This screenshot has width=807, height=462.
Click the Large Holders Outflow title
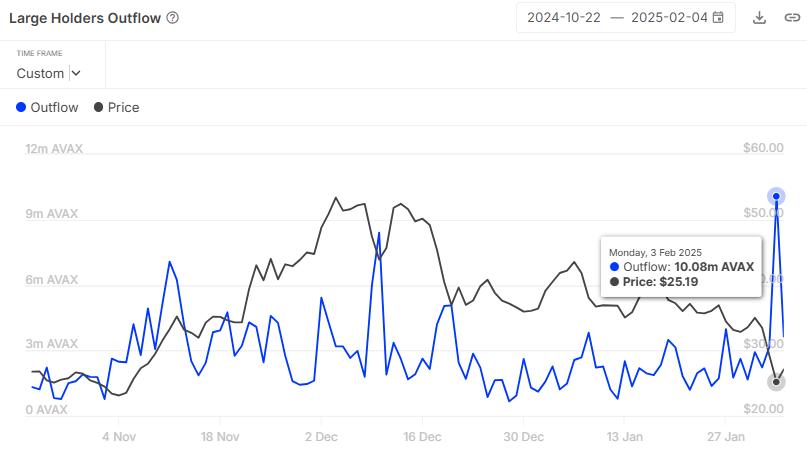[85, 18]
